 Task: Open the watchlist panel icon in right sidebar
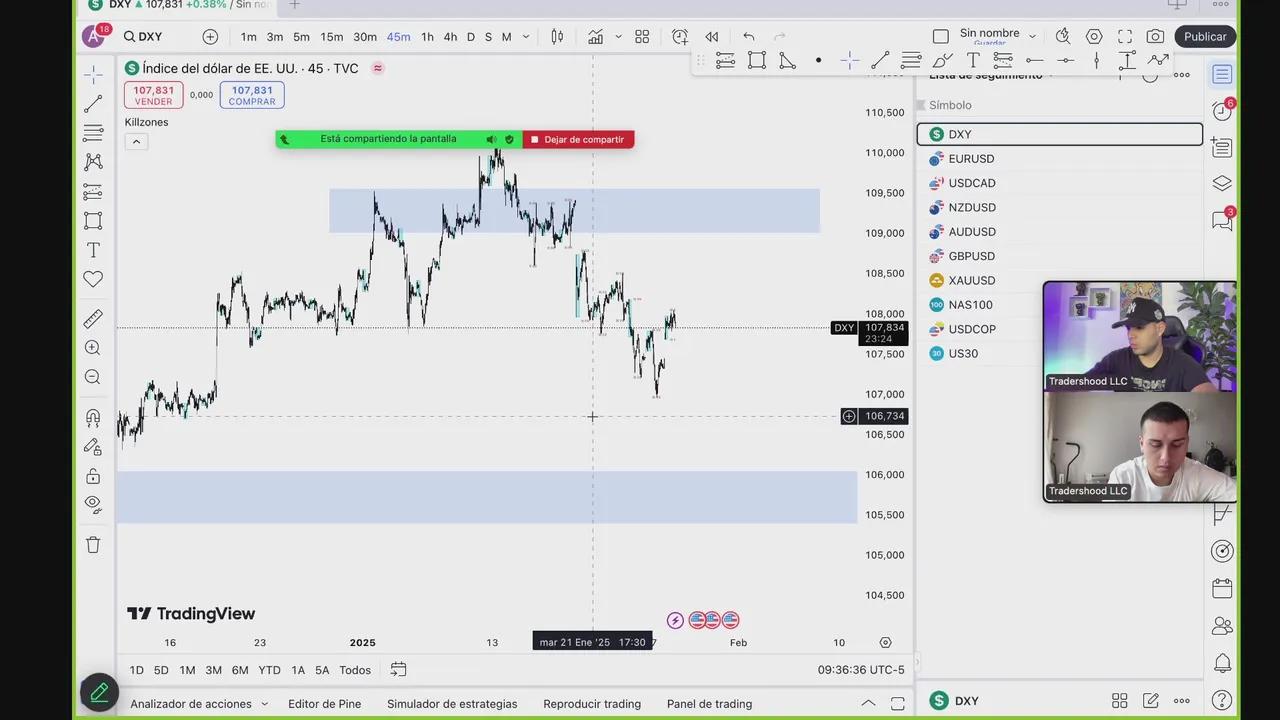click(1221, 74)
